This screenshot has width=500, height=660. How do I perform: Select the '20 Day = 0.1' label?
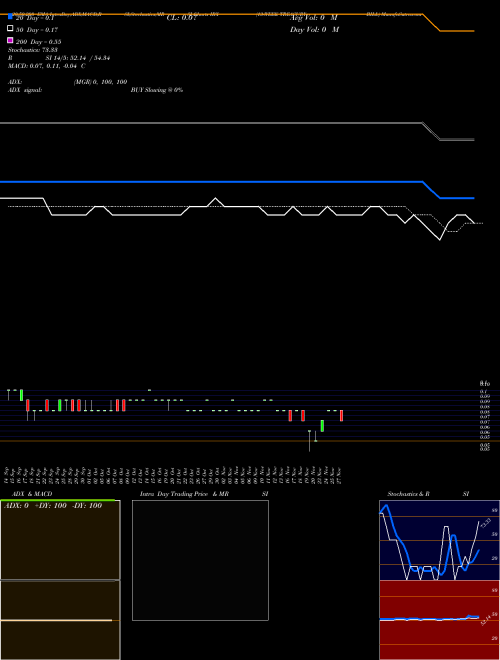coord(35,19)
